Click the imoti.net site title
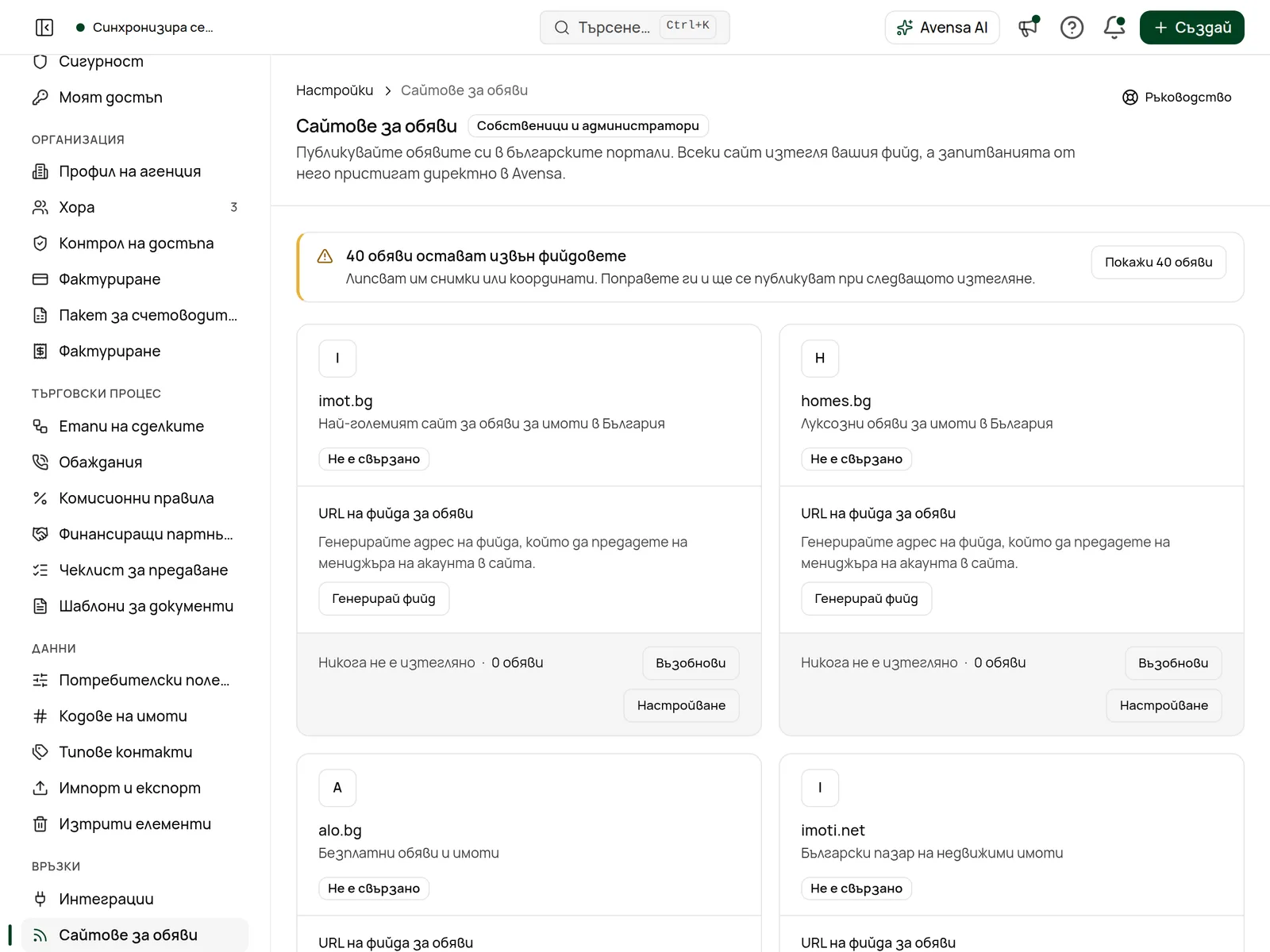This screenshot has height=952, width=1270. [x=833, y=831]
